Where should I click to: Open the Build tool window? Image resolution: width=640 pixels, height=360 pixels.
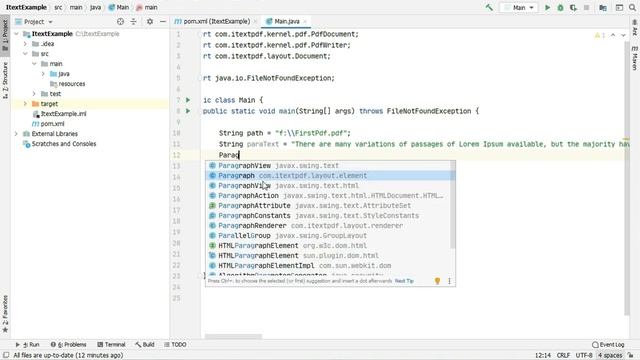pyautogui.click(x=145, y=344)
